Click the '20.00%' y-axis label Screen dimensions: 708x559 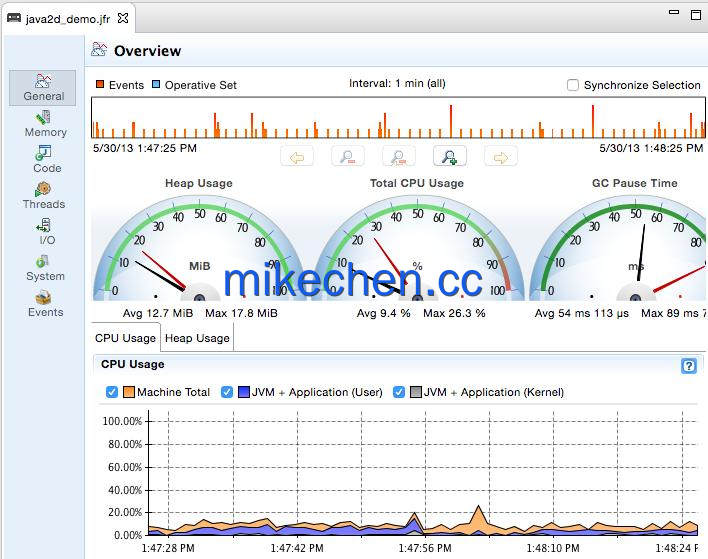(125, 512)
